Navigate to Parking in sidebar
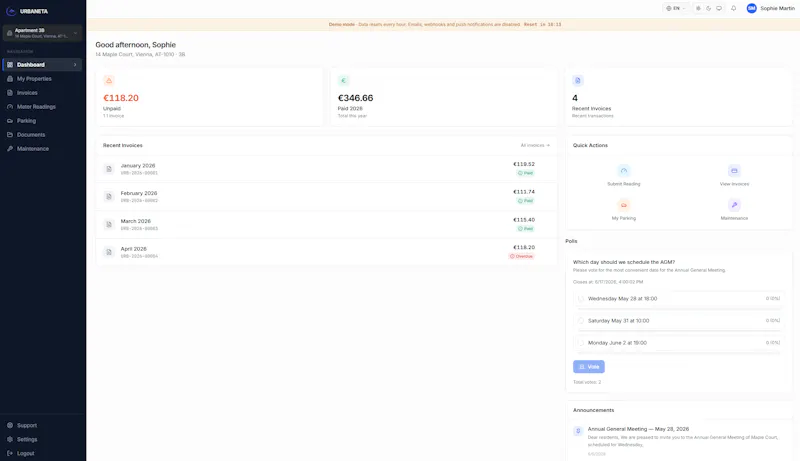The image size is (800, 461). (42, 121)
